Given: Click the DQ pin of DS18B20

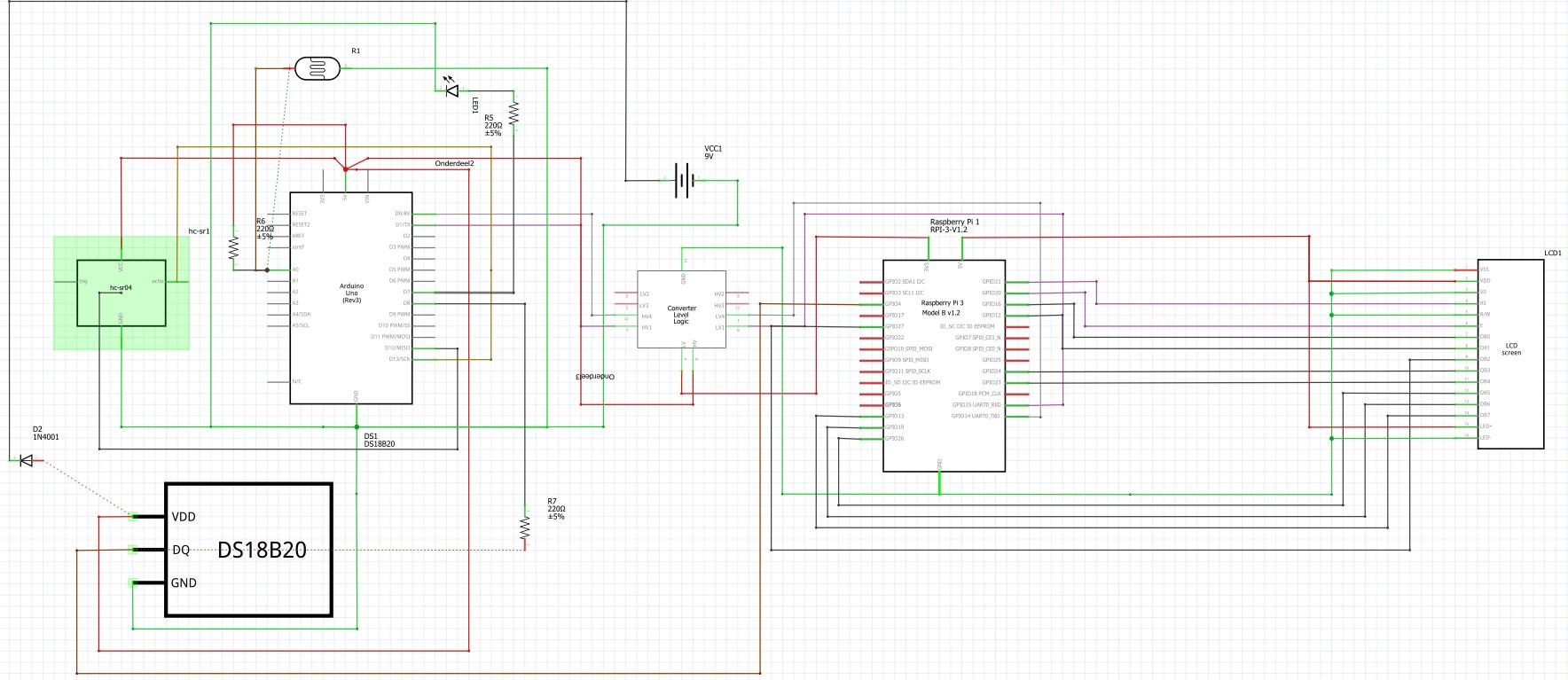Looking at the screenshot, I should tap(151, 550).
